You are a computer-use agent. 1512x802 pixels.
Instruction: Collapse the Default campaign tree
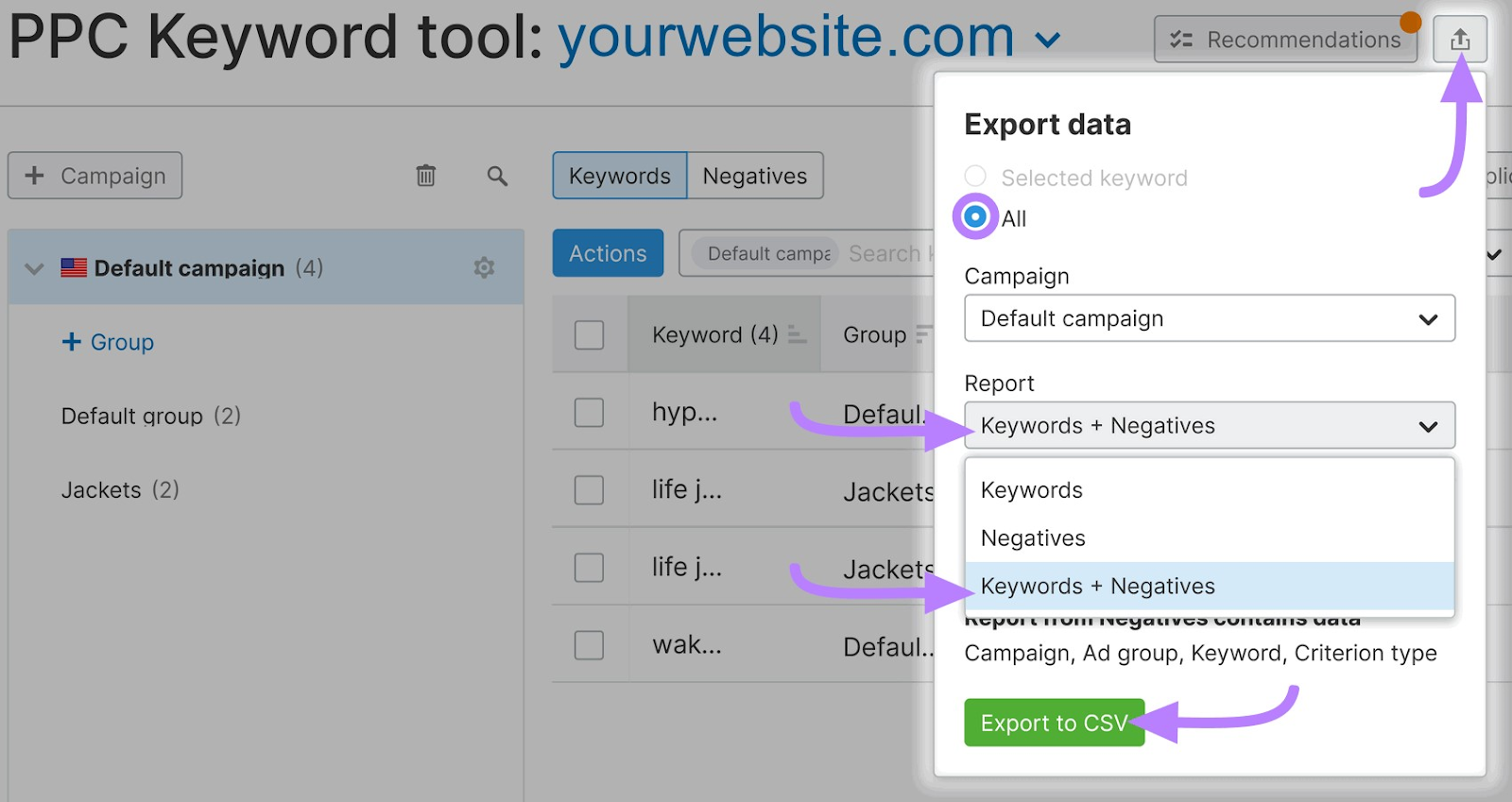coord(34,268)
